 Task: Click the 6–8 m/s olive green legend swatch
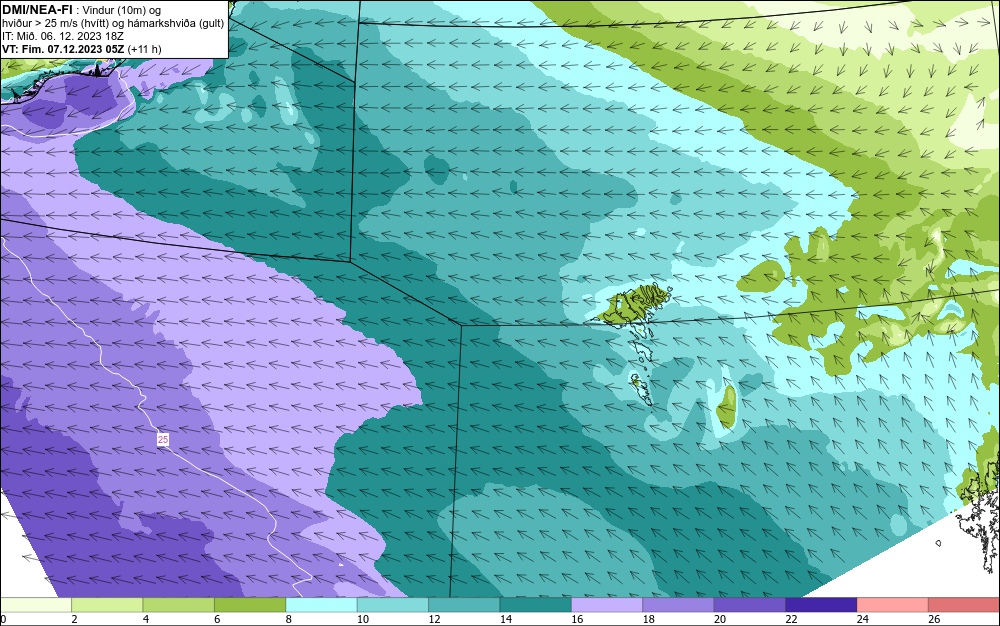(250, 605)
